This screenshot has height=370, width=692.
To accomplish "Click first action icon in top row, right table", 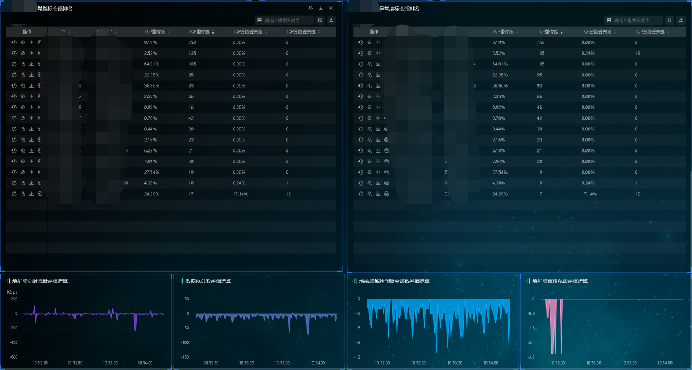I will tap(361, 42).
